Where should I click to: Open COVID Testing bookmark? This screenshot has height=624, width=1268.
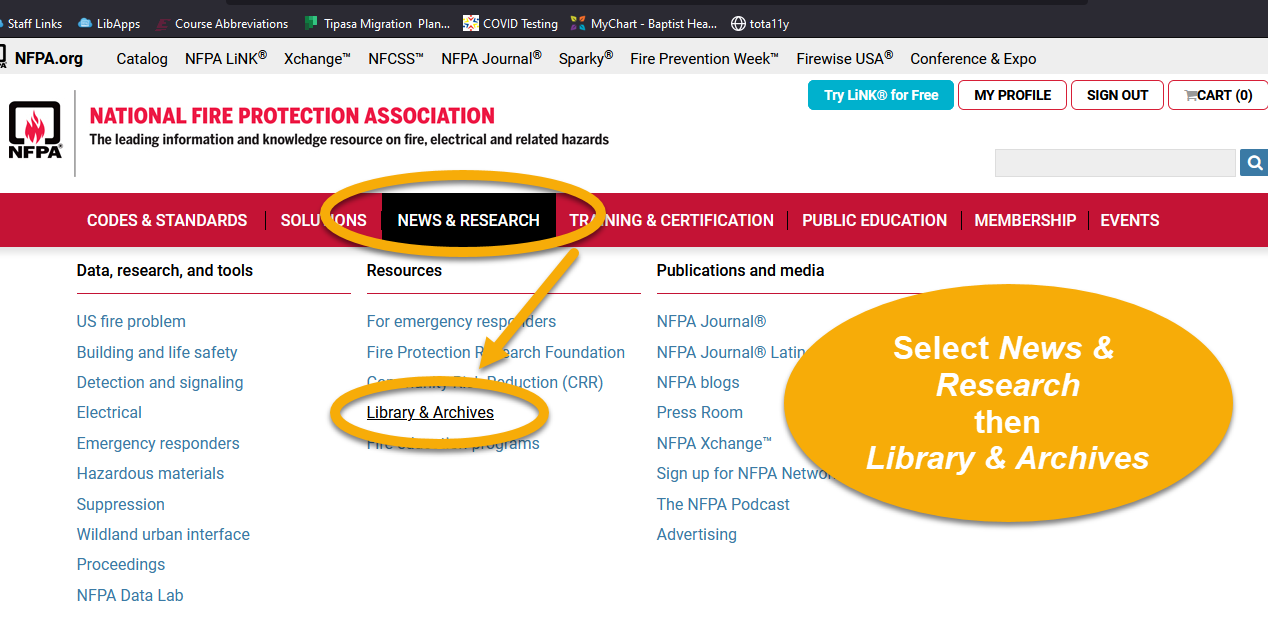point(510,23)
